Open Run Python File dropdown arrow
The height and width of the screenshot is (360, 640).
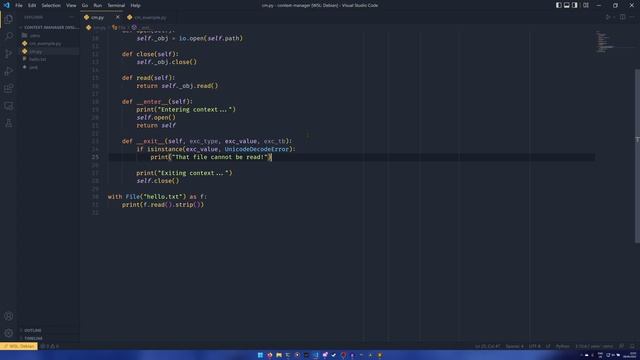tap(614, 17)
